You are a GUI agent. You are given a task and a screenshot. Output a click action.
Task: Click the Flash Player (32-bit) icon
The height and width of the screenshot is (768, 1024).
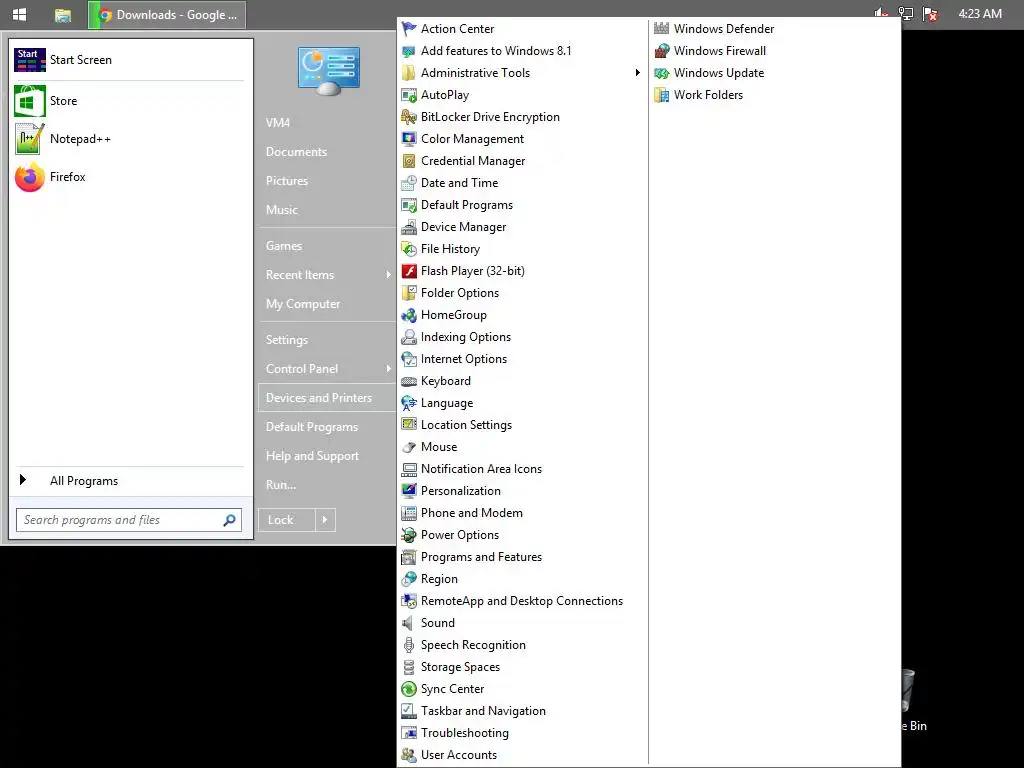(409, 271)
